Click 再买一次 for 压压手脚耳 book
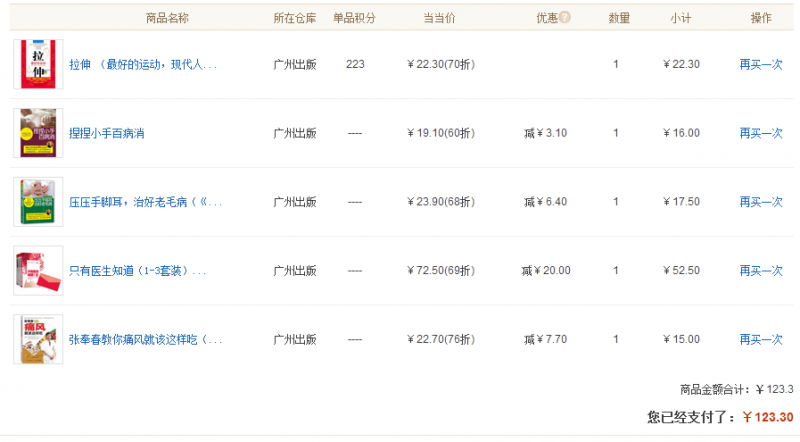 (x=760, y=202)
